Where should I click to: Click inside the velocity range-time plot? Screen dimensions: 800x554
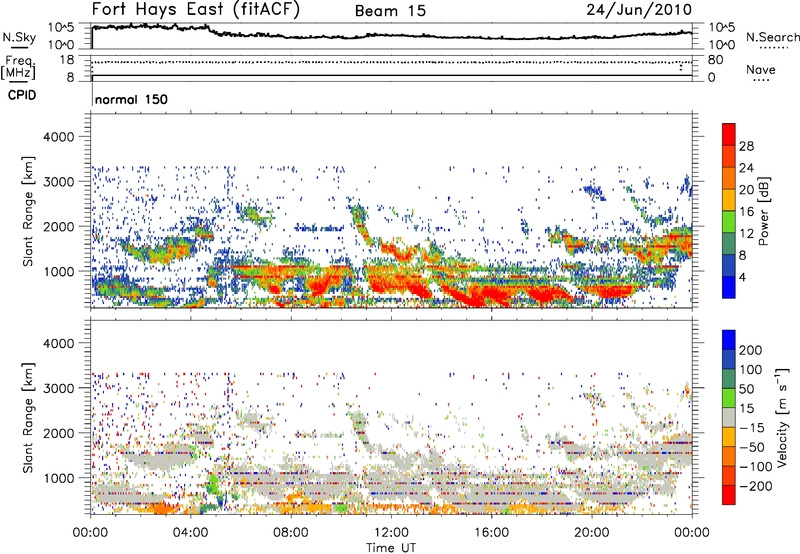[391, 417]
